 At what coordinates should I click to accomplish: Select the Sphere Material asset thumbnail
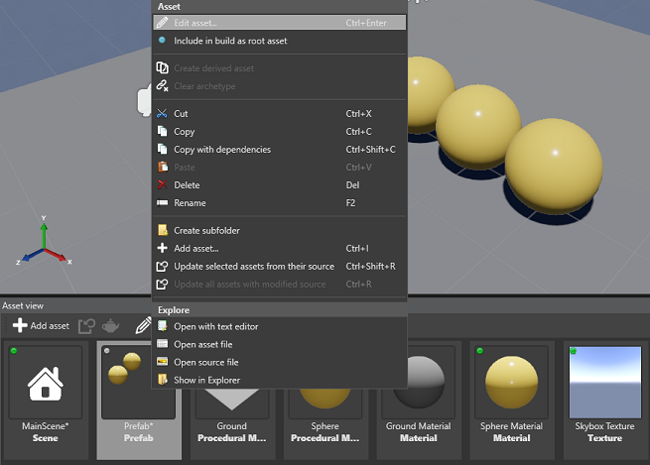point(511,383)
